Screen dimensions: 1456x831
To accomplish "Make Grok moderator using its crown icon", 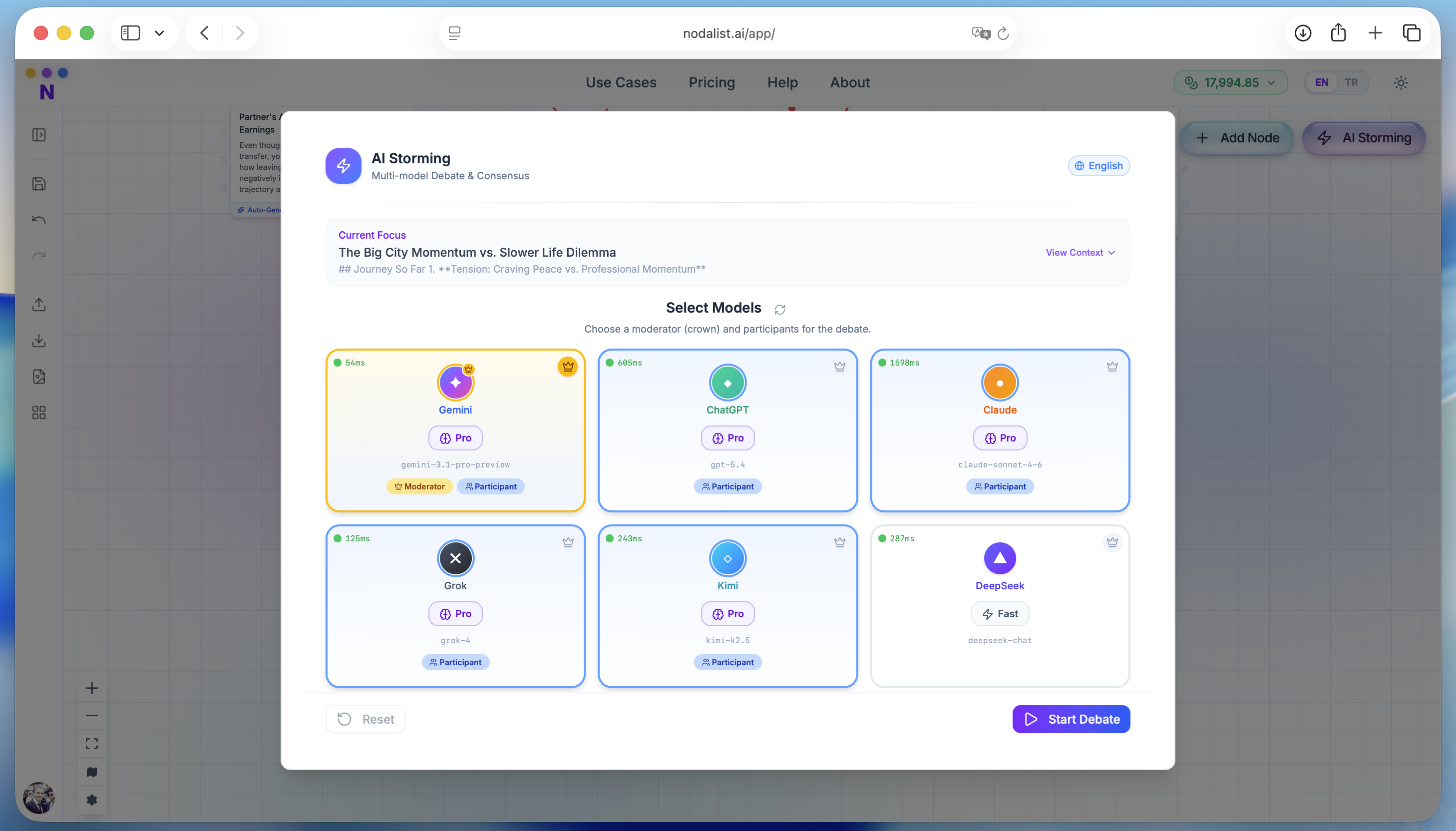I will pyautogui.click(x=568, y=542).
